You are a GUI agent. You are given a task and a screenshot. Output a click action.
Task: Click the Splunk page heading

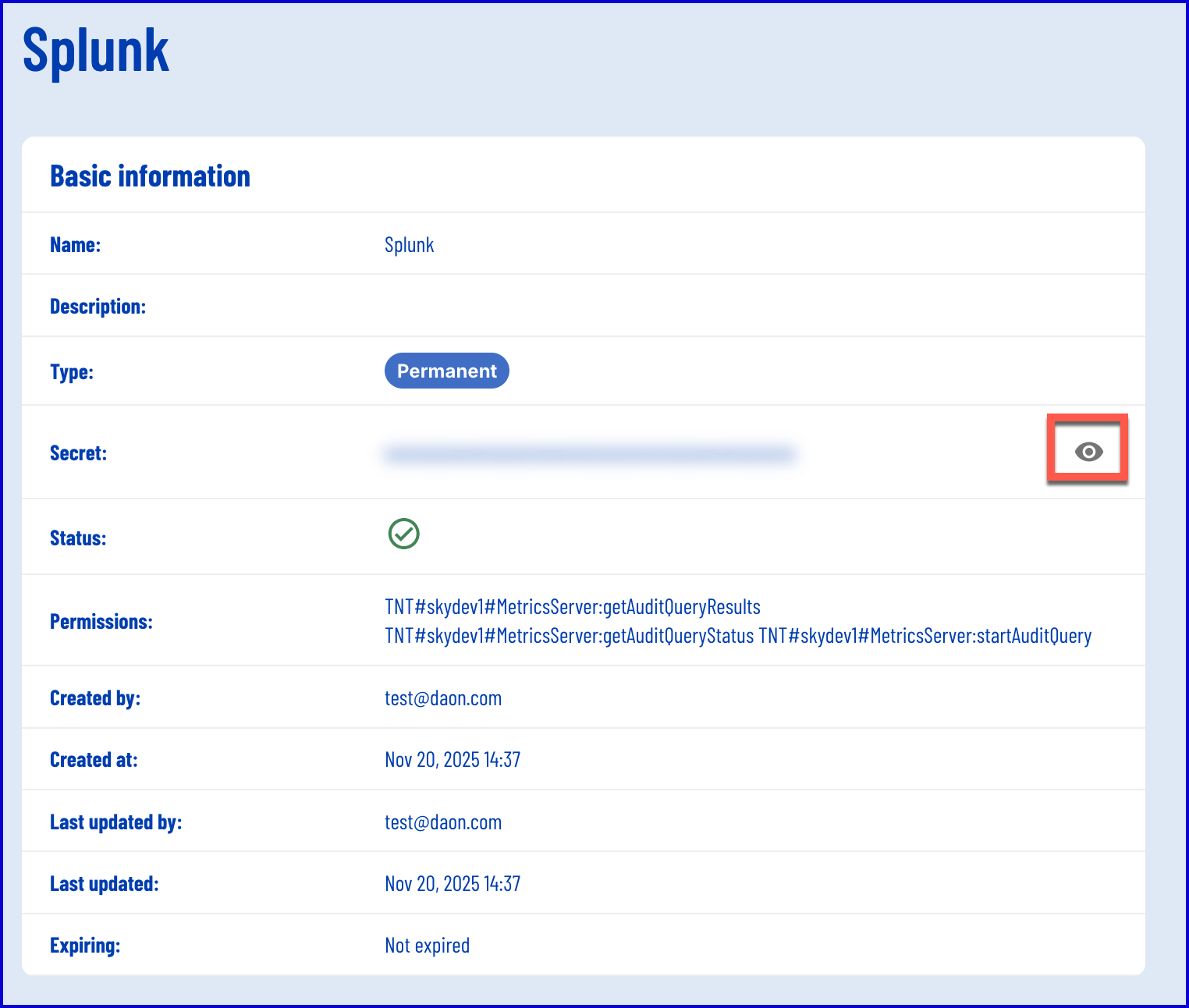[x=96, y=51]
